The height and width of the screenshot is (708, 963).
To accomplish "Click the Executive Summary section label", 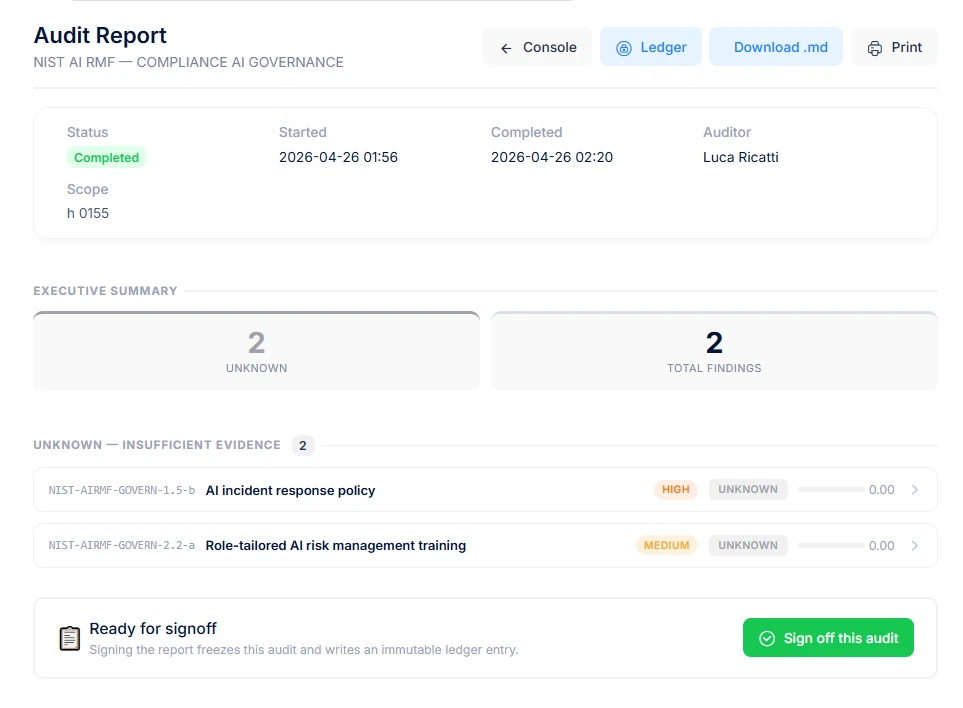I will click(105, 291).
